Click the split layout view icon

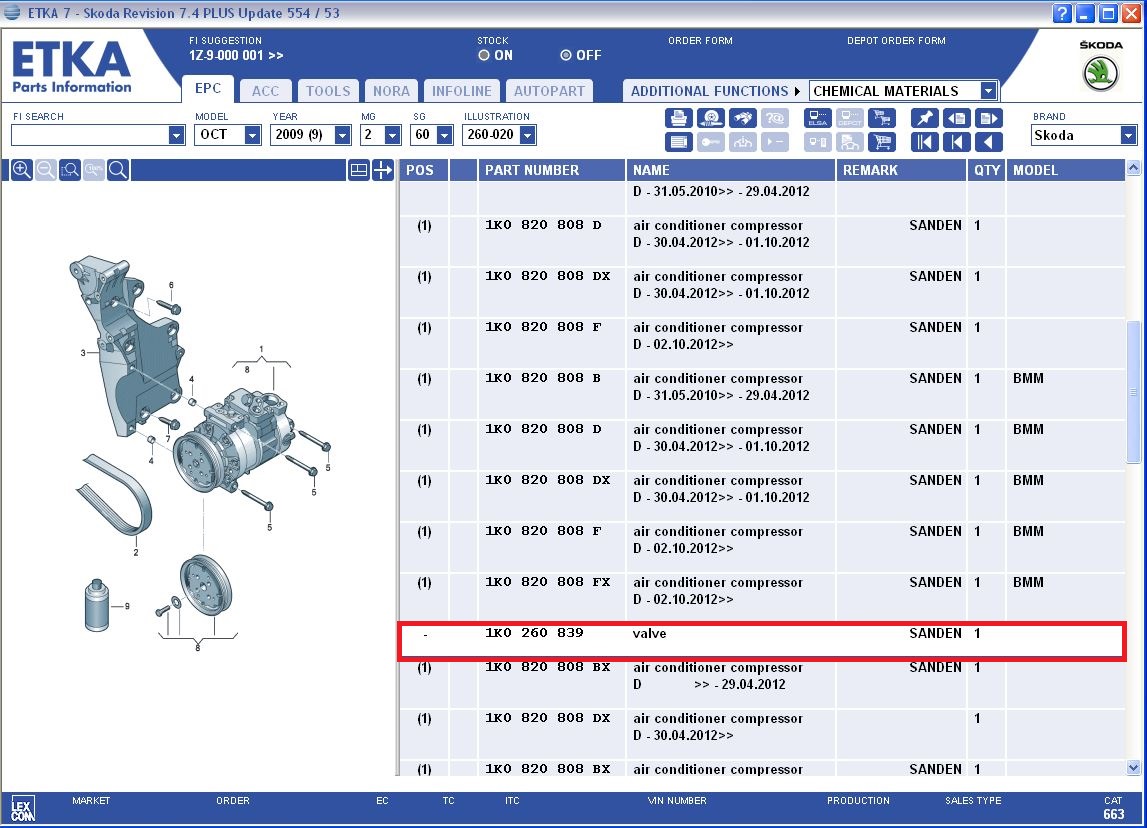(x=358, y=171)
